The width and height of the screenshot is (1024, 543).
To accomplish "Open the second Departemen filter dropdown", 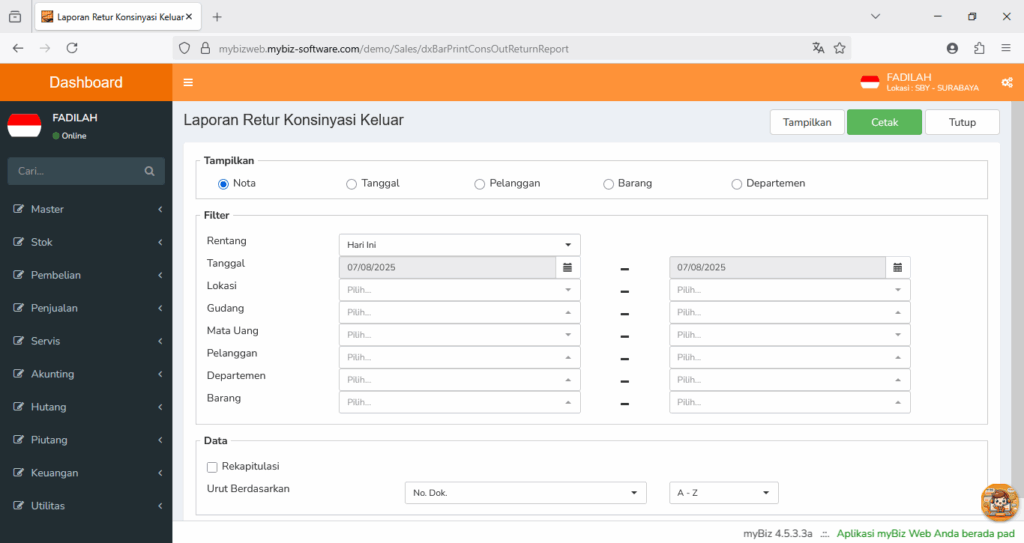I will coord(790,380).
